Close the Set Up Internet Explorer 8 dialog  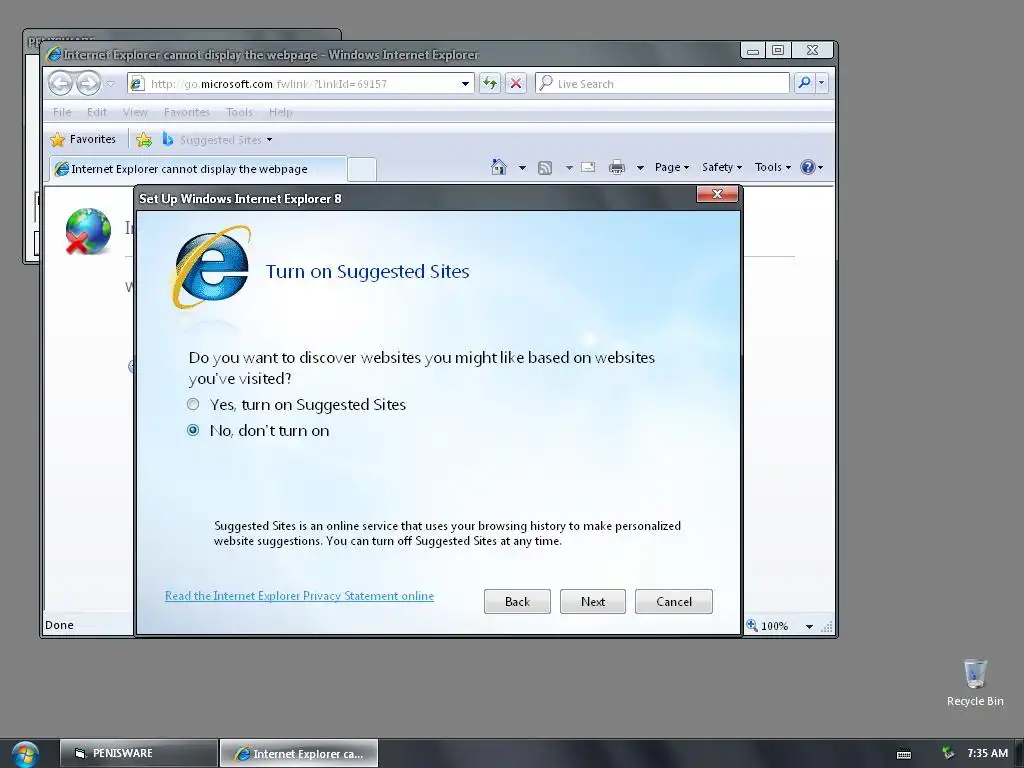click(717, 194)
